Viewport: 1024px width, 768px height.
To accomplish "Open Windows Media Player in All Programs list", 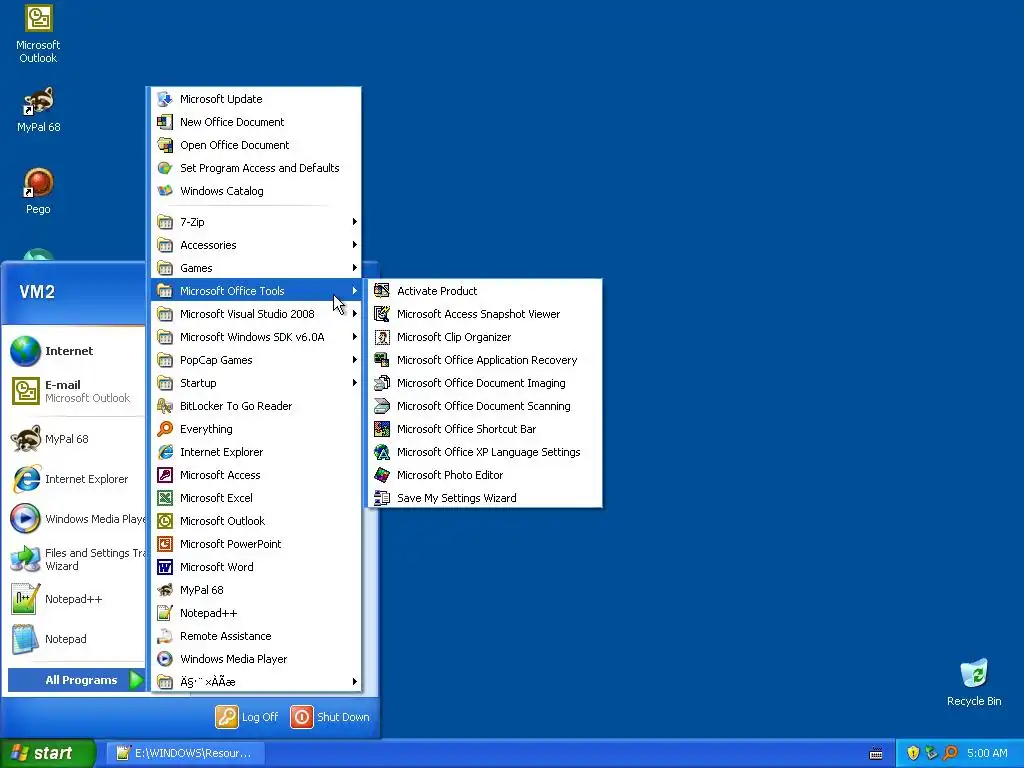I will tap(256, 659).
